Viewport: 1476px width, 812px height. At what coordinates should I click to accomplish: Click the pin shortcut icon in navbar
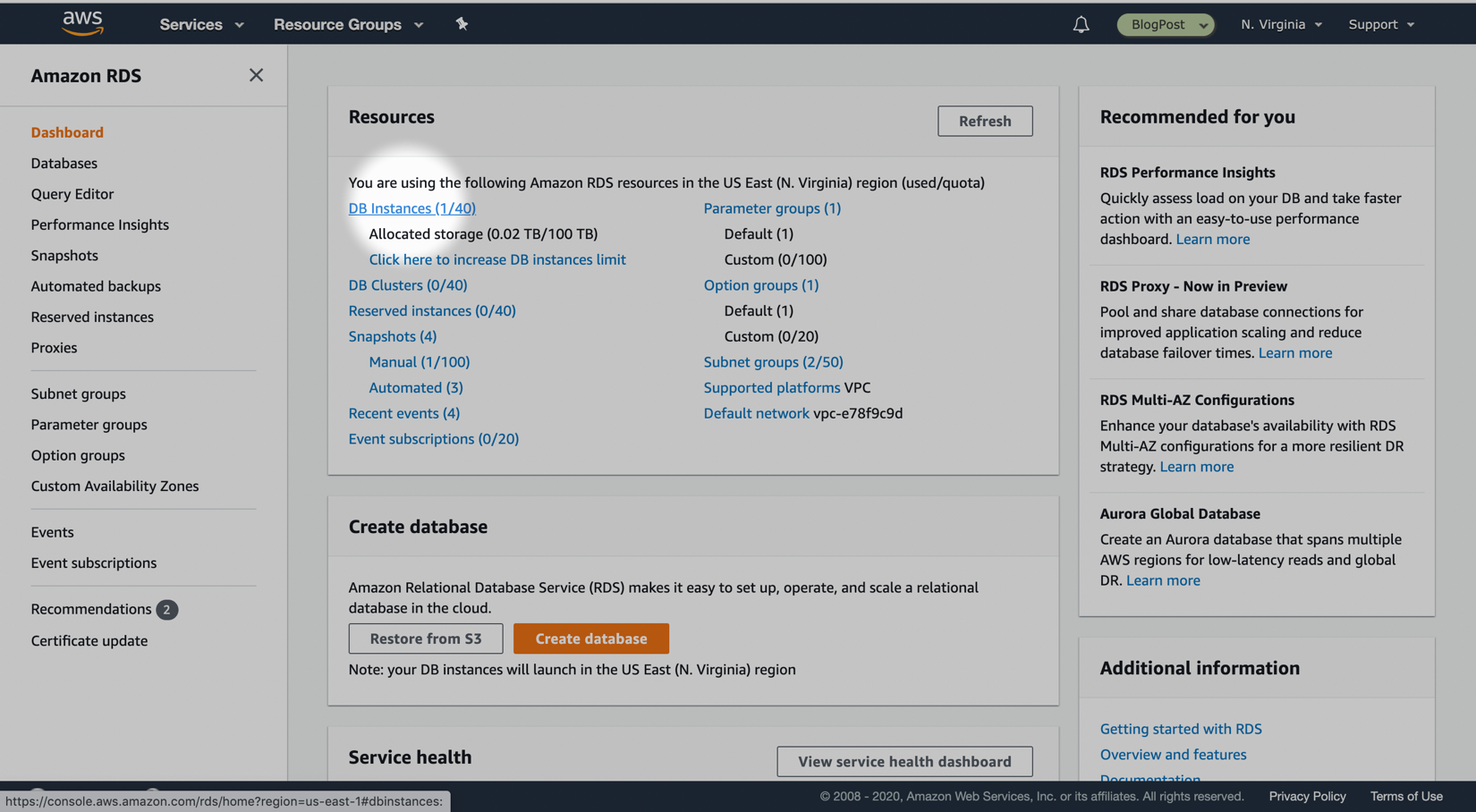[462, 24]
